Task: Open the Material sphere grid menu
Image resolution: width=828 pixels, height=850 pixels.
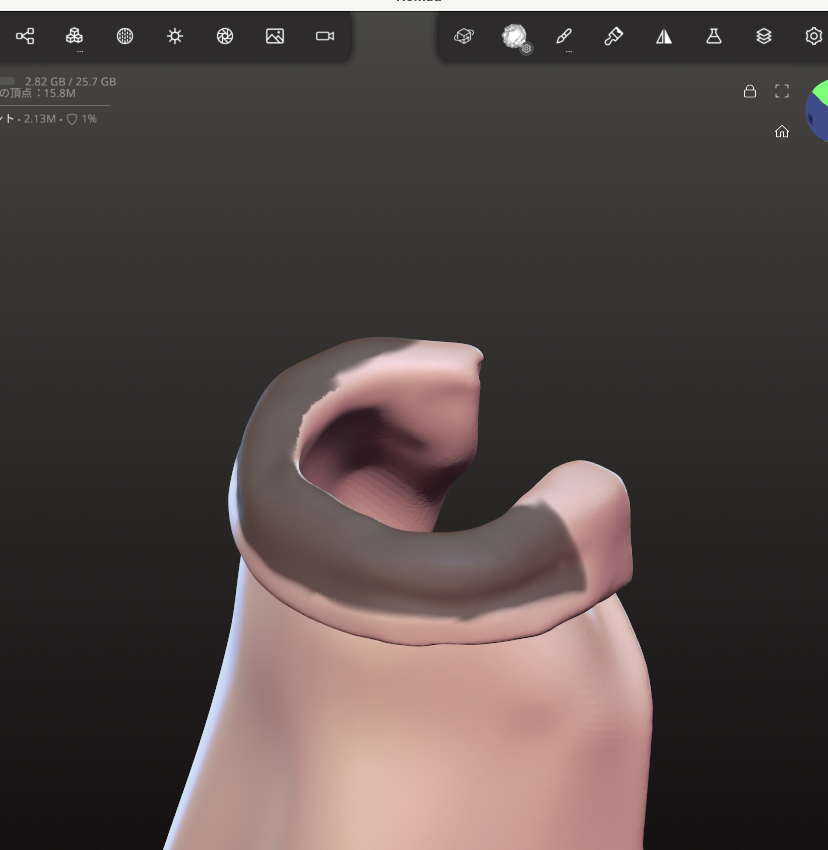Action: point(125,36)
